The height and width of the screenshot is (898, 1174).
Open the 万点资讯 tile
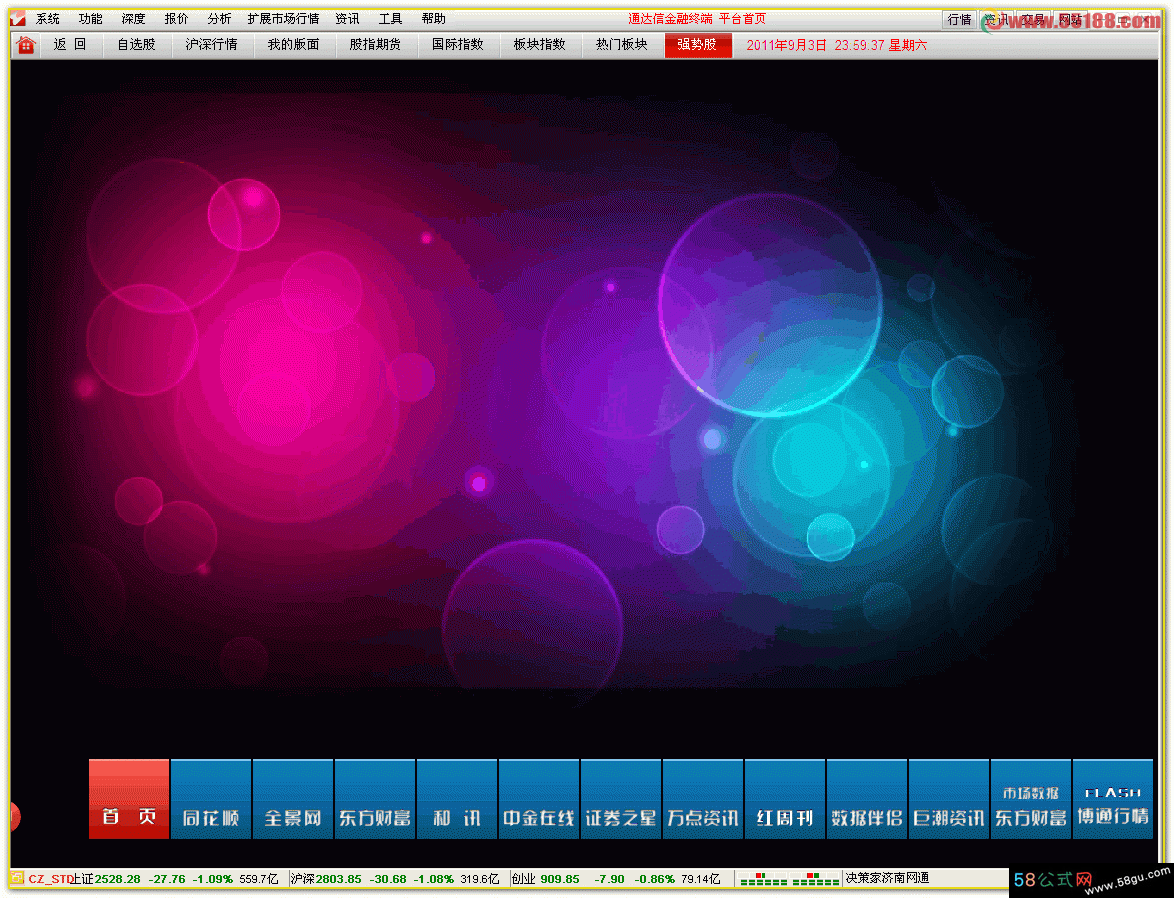click(x=703, y=799)
